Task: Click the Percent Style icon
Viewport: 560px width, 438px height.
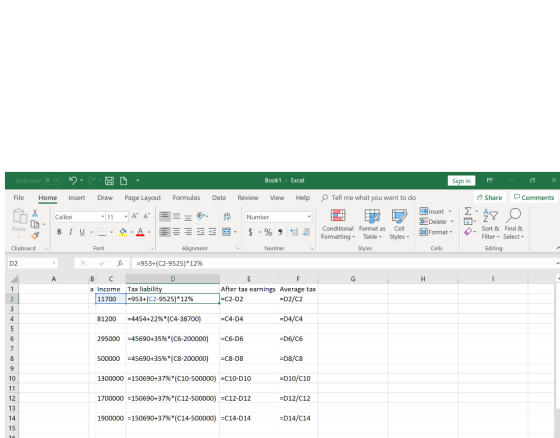Action: [268, 232]
